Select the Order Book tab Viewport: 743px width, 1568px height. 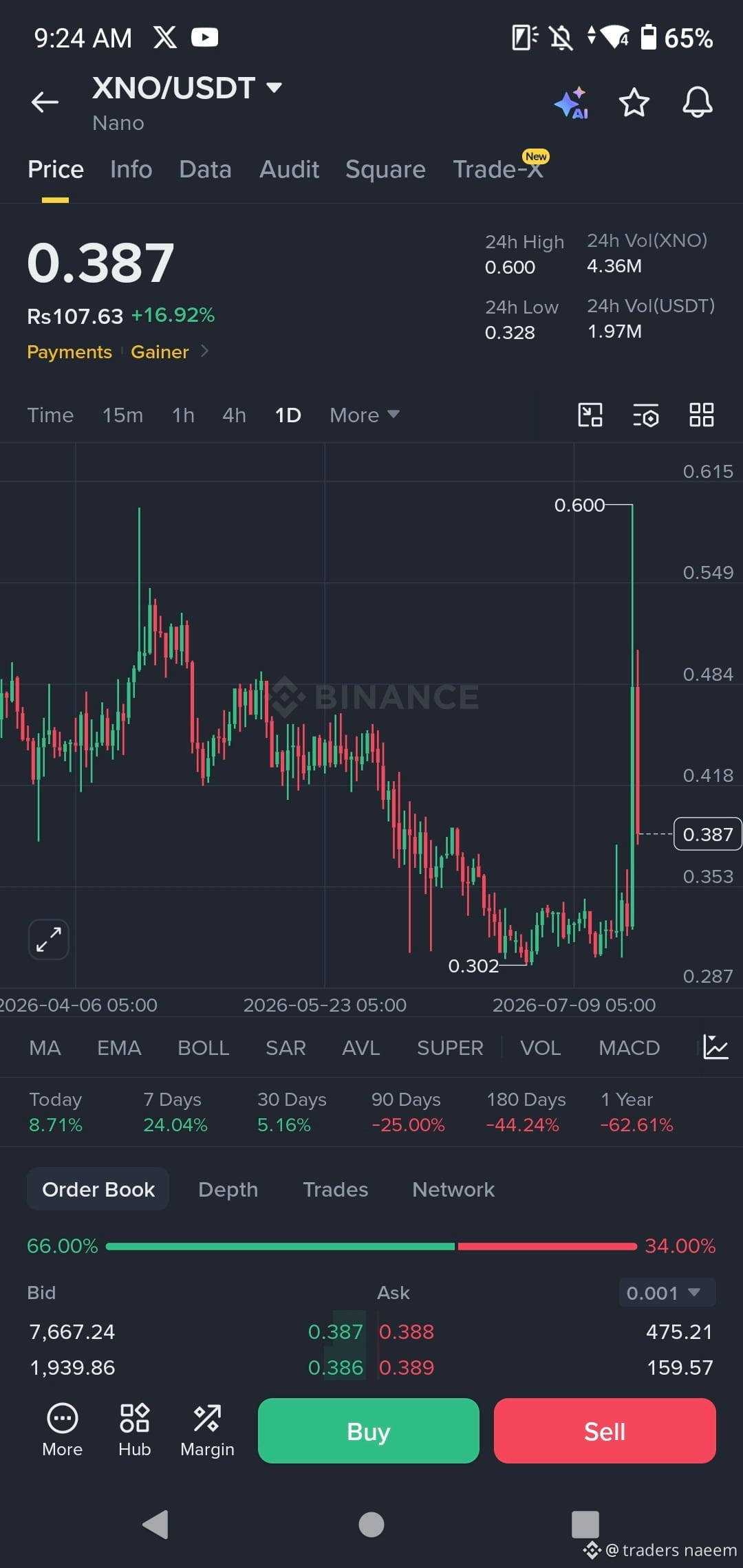[x=98, y=1189]
